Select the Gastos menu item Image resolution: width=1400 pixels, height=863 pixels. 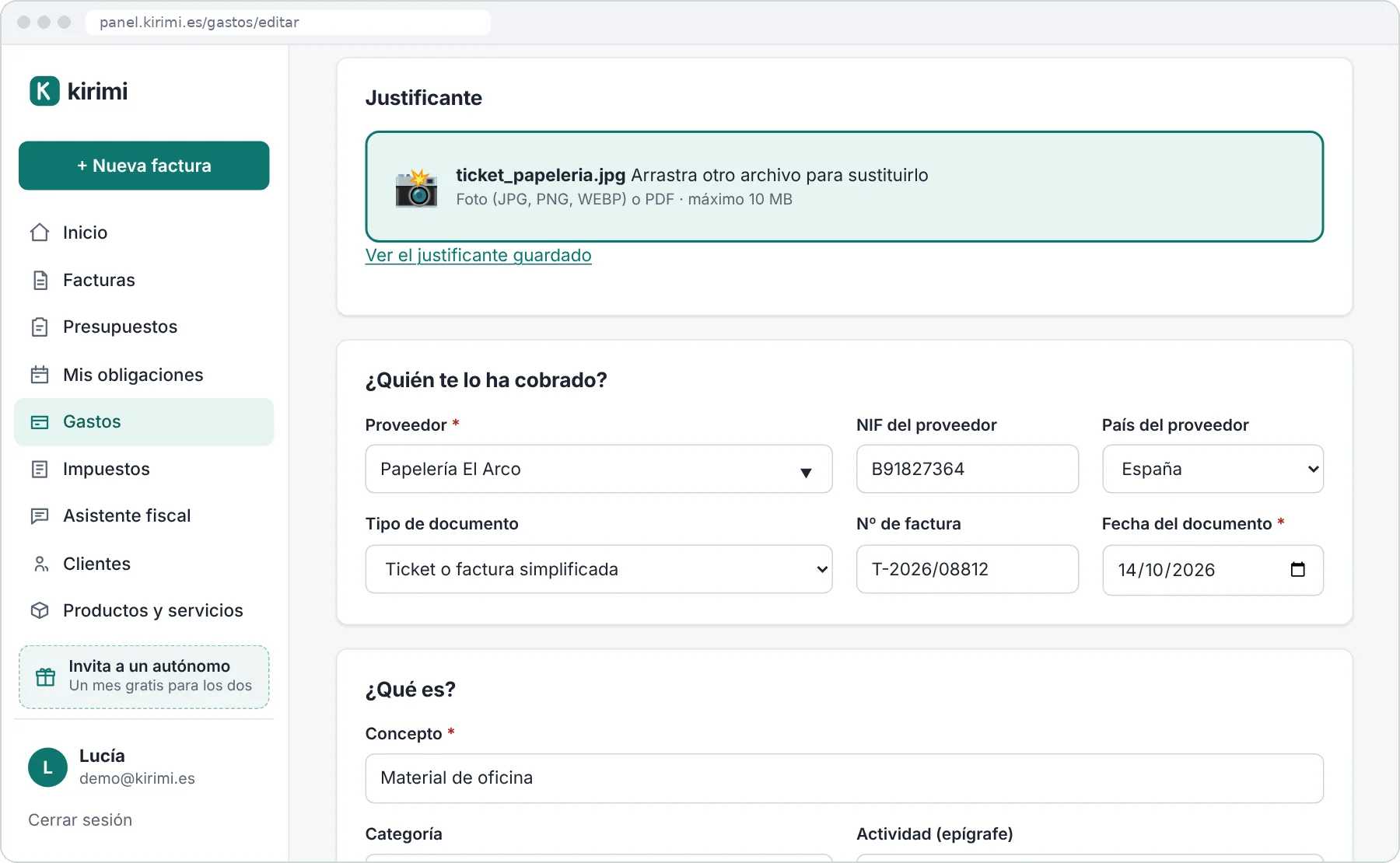(144, 422)
